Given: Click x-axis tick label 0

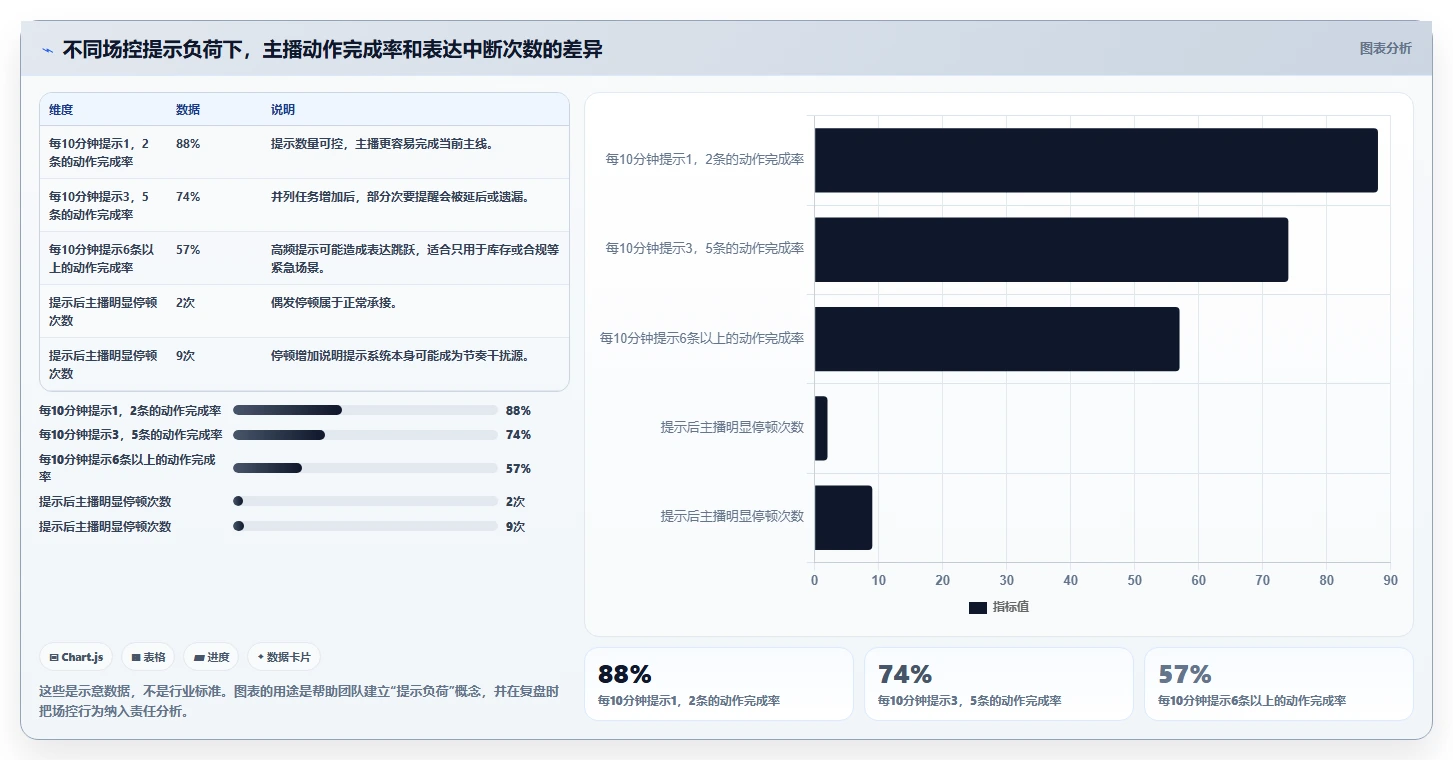Looking at the screenshot, I should pyautogui.click(x=814, y=580).
